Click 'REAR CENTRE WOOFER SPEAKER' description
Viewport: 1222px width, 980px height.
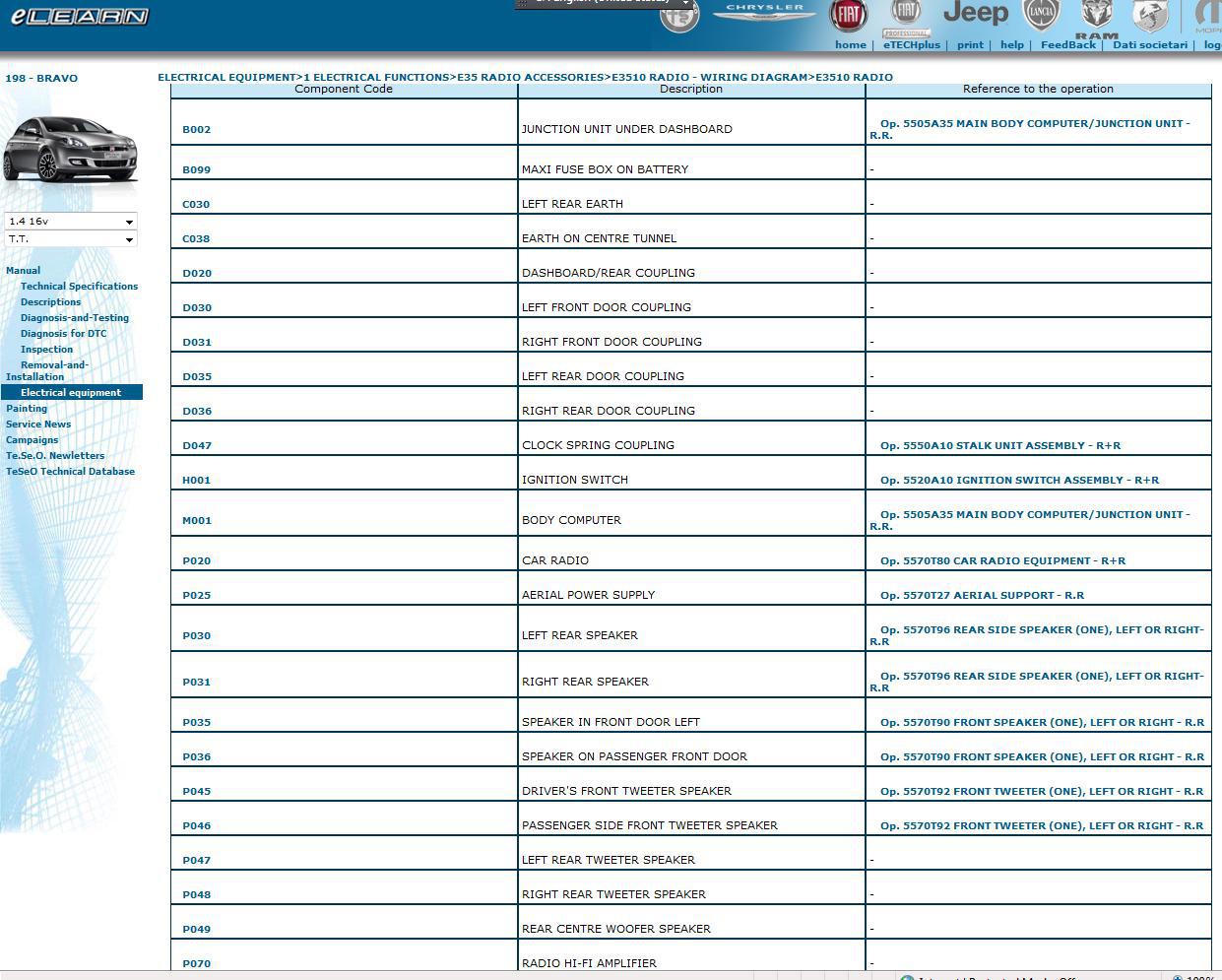[x=616, y=930]
